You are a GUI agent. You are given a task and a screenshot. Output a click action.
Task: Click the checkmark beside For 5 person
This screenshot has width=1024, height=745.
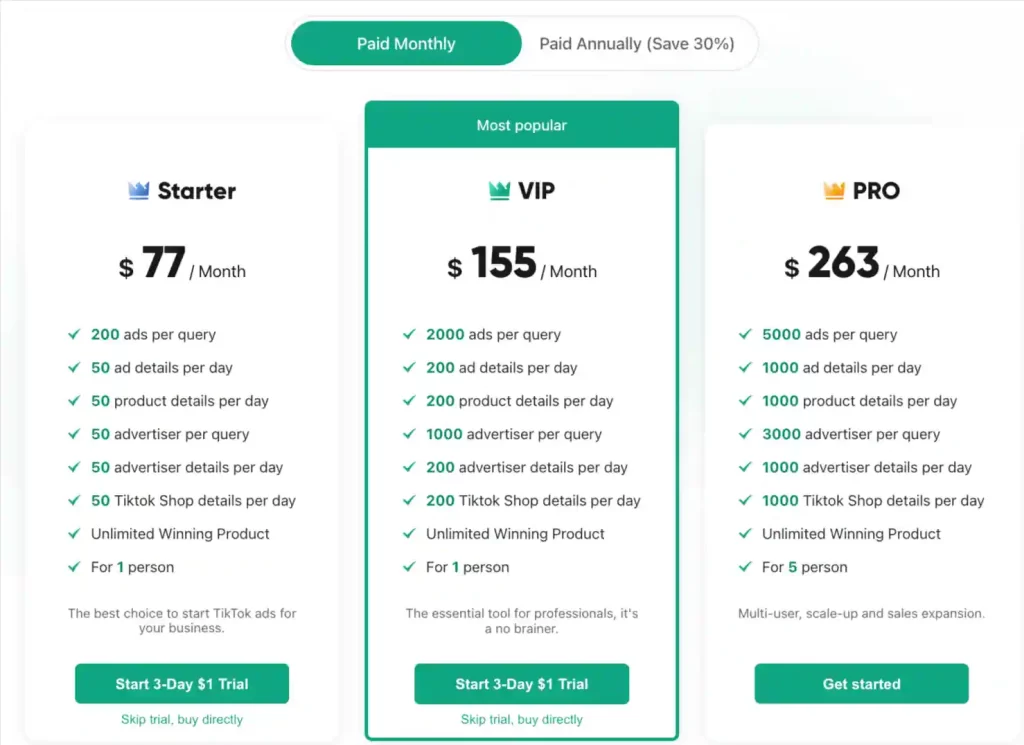click(x=745, y=567)
